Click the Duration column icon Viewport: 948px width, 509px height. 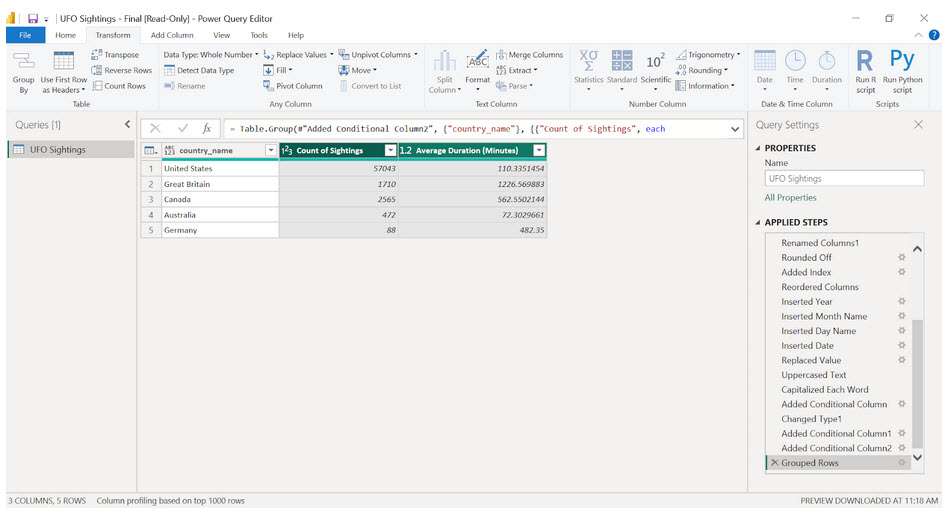coord(826,61)
